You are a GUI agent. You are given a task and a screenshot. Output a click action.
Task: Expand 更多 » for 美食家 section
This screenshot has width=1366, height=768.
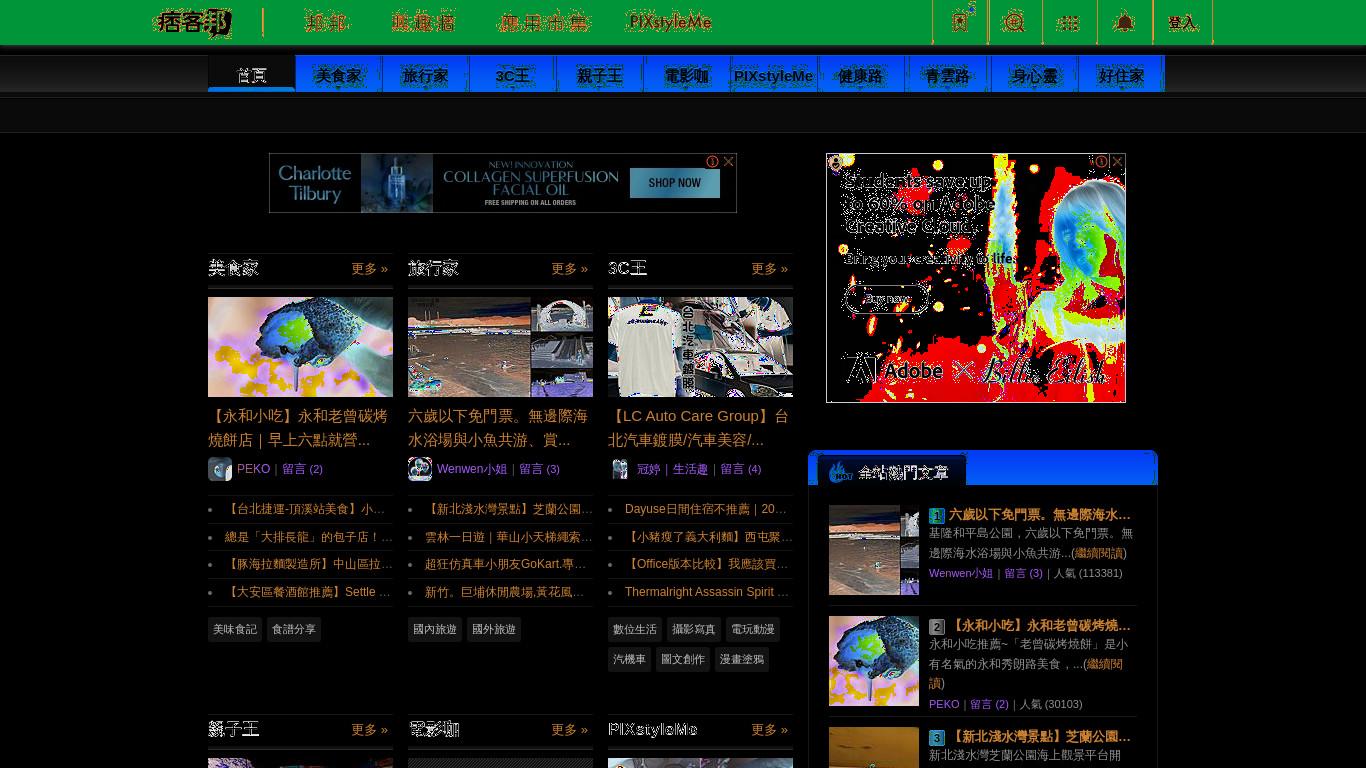tap(369, 269)
